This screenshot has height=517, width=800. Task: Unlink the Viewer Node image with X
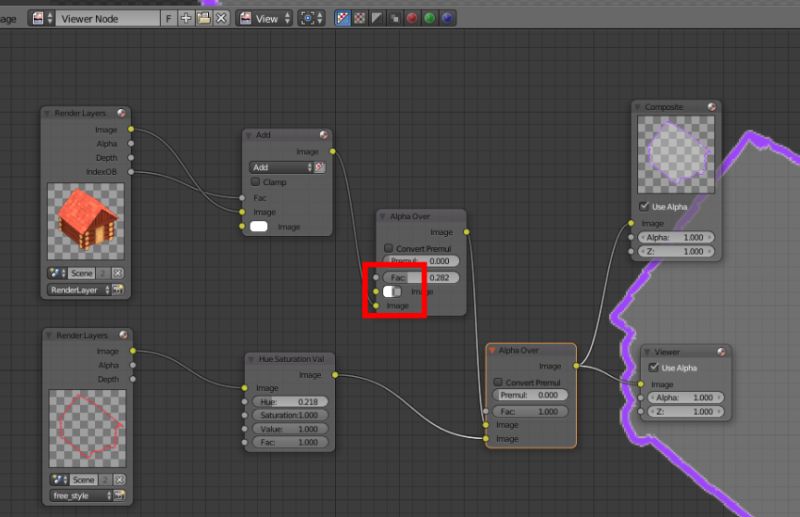click(221, 19)
